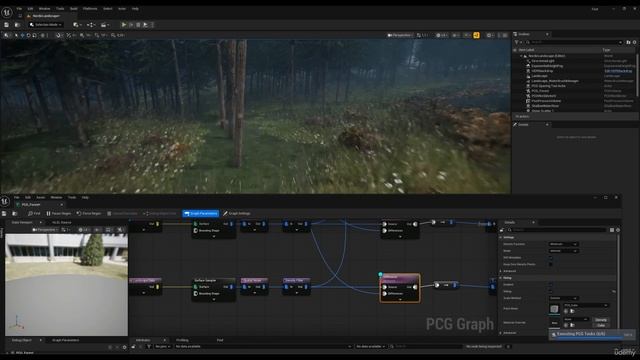Select the Landscape row in Outliner
Viewport: 640px width, 360px height.
pyautogui.click(x=540, y=76)
